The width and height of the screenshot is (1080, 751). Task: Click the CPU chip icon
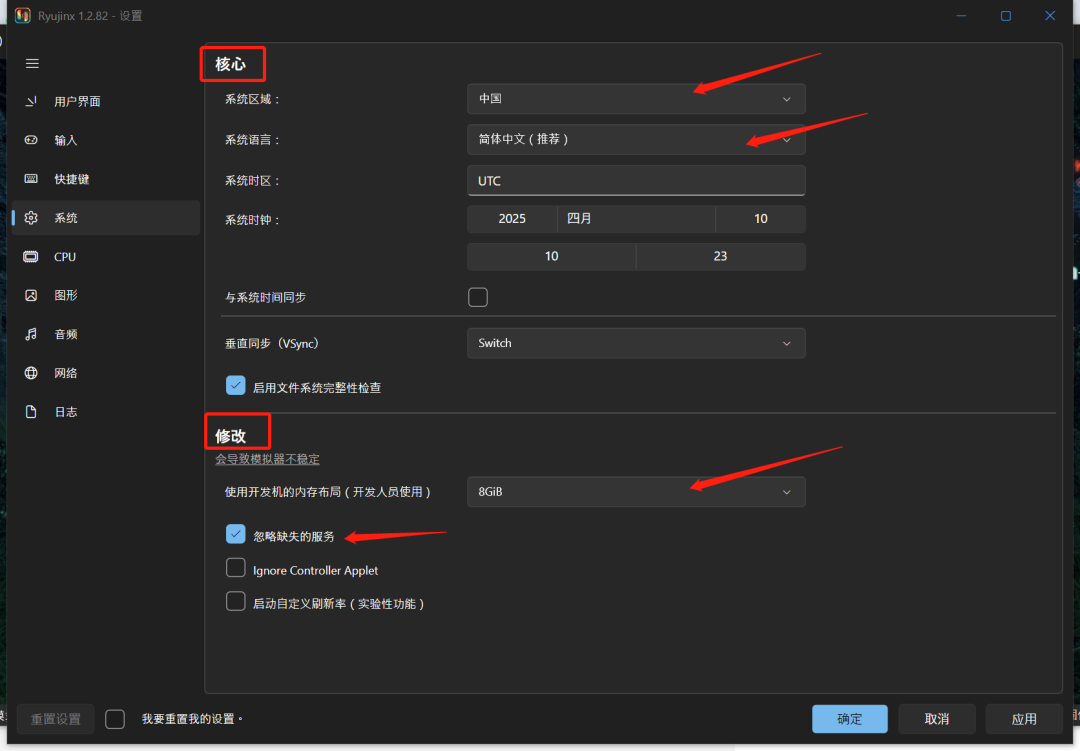32,257
